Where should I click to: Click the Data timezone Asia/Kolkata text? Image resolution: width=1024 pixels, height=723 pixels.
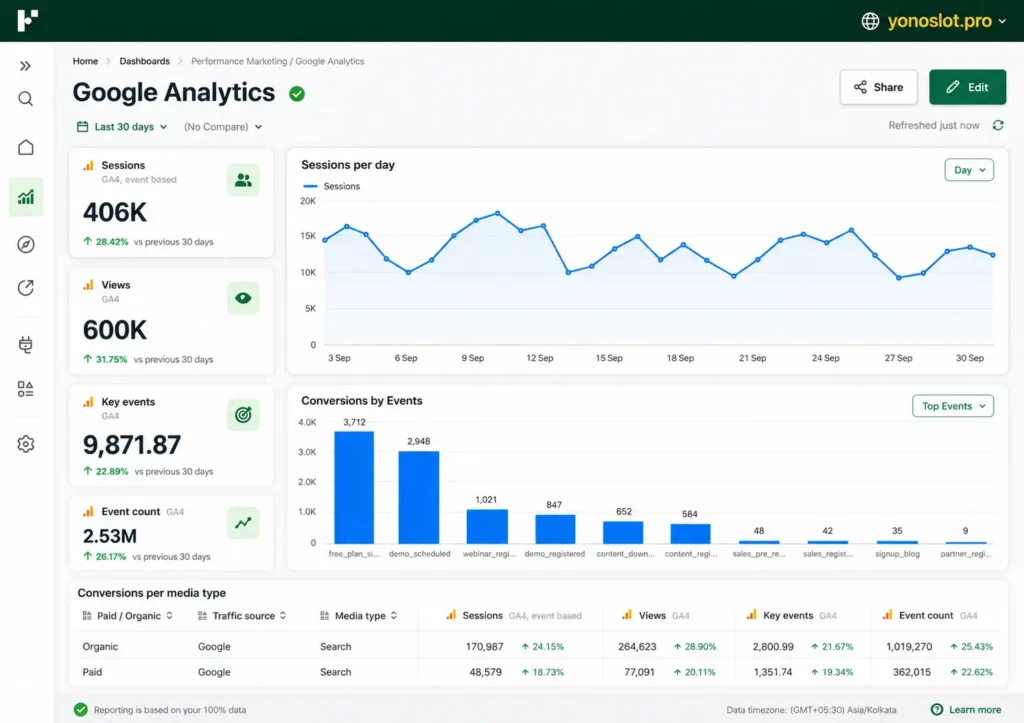811,710
